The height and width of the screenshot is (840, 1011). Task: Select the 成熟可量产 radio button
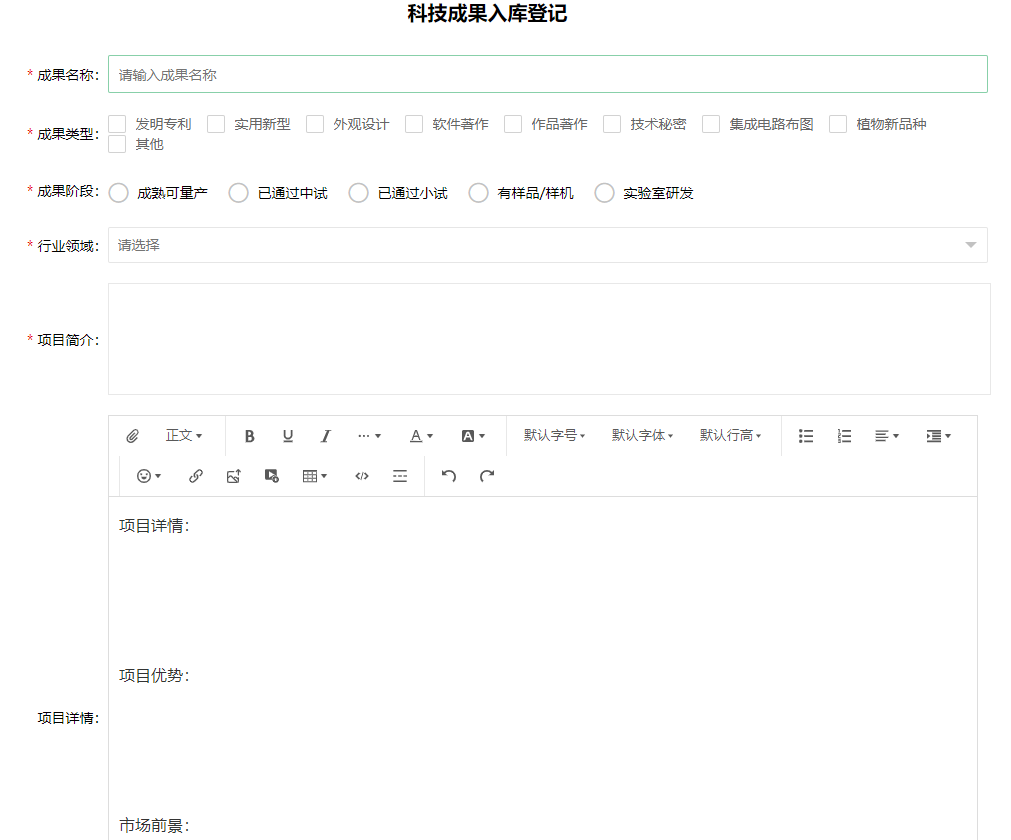(119, 193)
